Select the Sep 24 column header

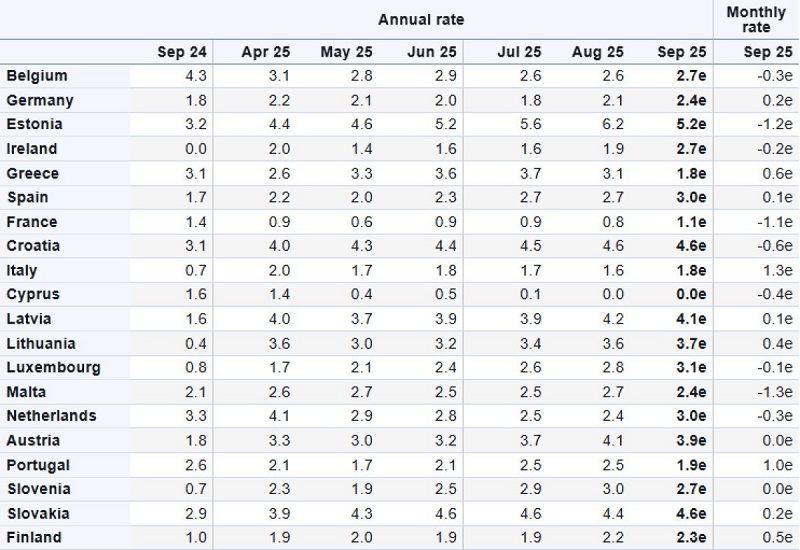(x=181, y=52)
